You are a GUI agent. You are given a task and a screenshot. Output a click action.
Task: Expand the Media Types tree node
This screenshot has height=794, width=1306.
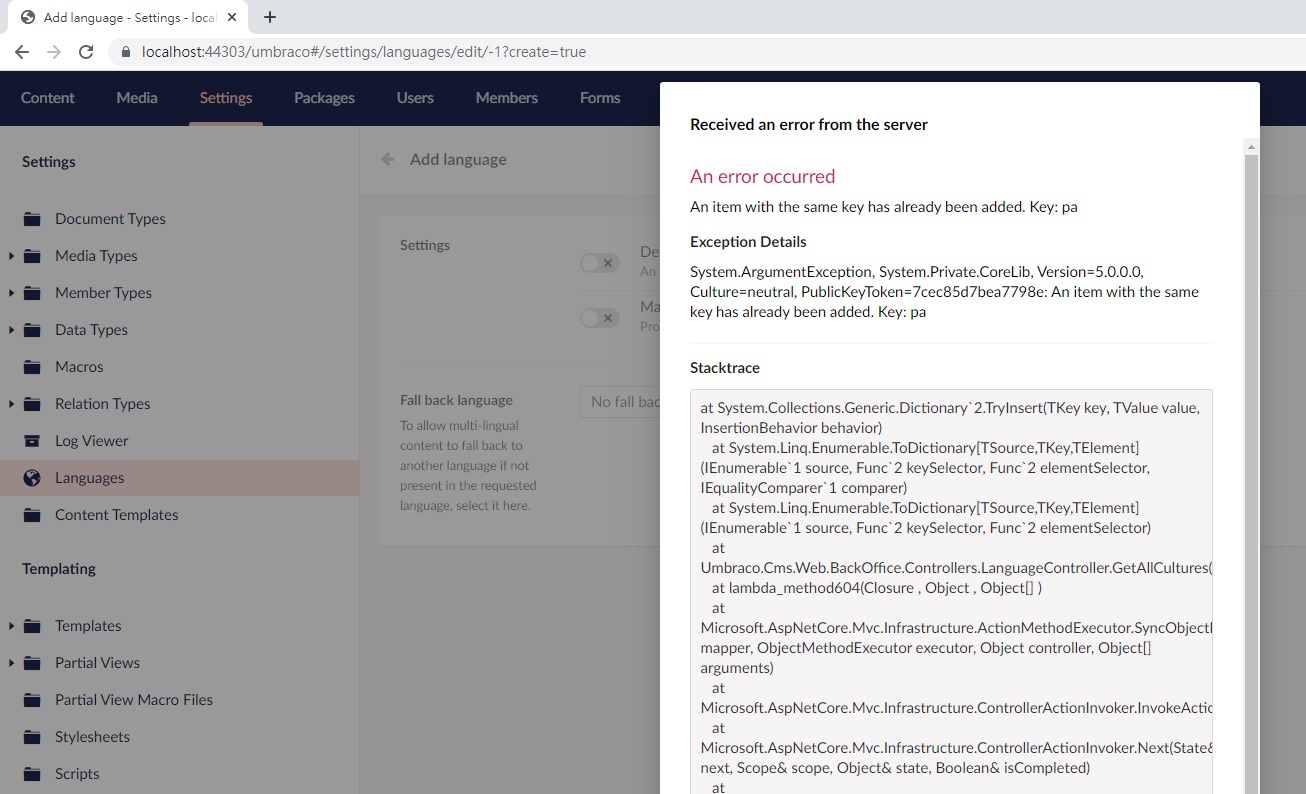point(11,256)
